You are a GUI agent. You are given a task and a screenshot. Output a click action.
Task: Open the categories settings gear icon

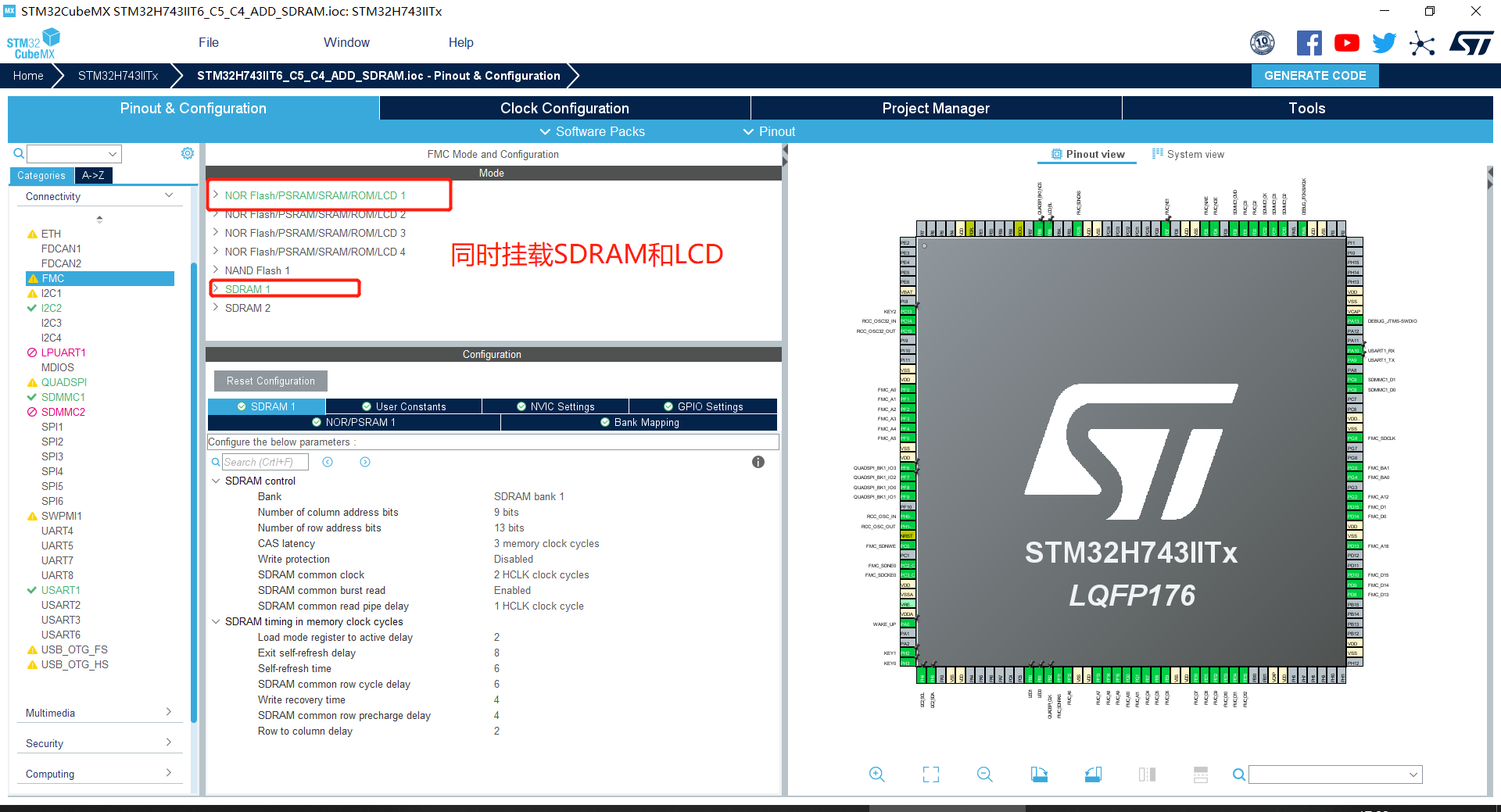(188, 153)
